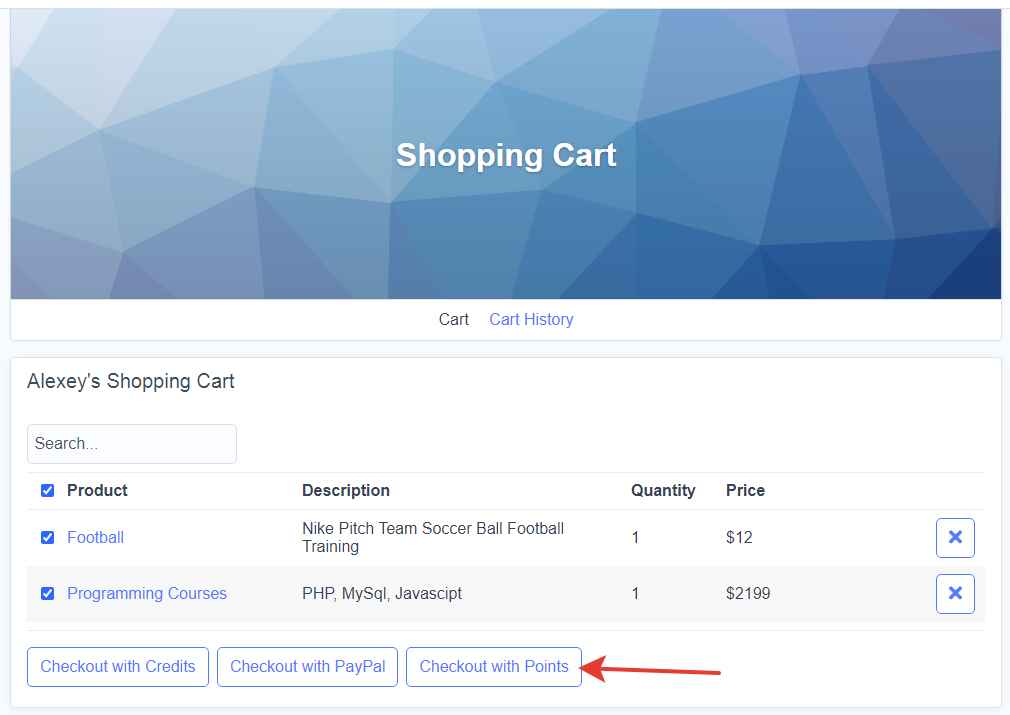Open the Football product link
This screenshot has height=715, width=1010.
pos(95,537)
